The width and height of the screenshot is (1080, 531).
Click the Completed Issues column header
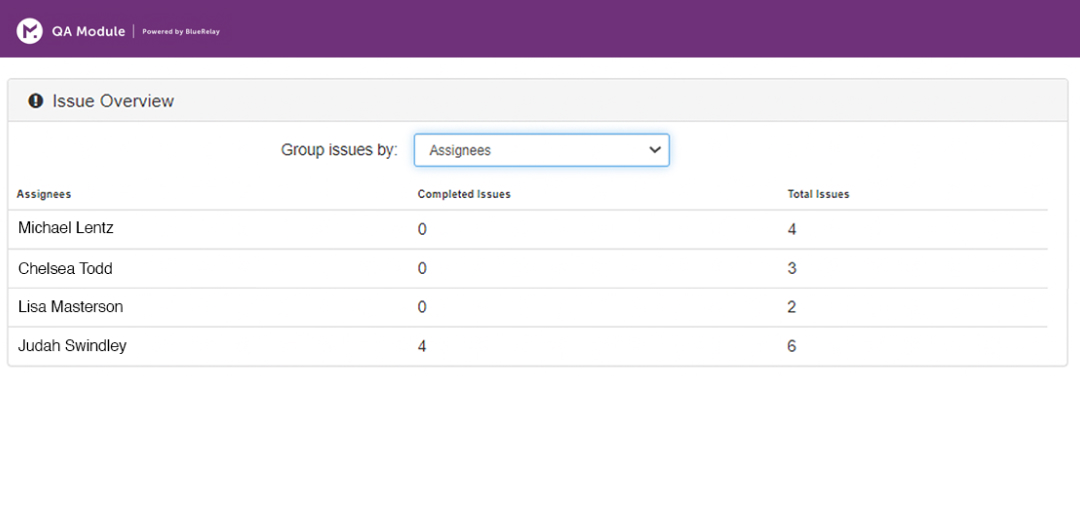pyautogui.click(x=464, y=194)
